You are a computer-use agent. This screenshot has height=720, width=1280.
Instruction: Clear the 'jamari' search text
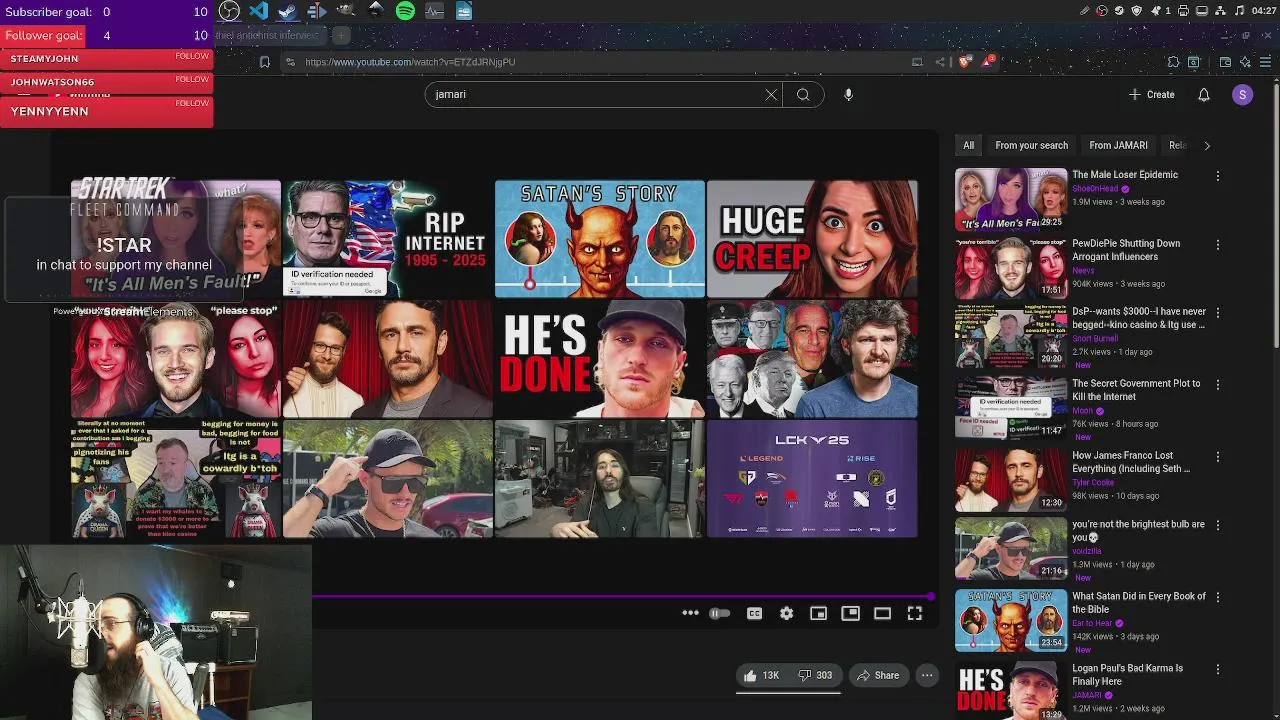tap(771, 94)
